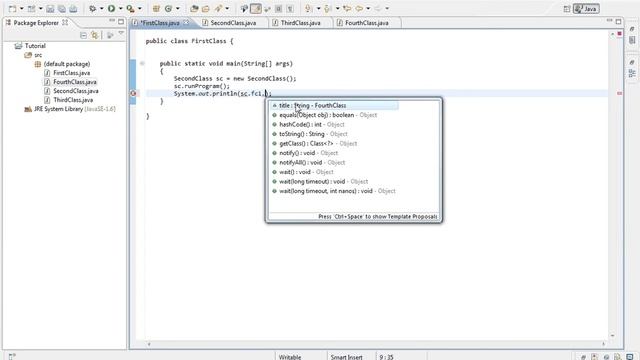Image resolution: width=640 pixels, height=360 pixels.
Task: Click the green Run button
Action: (x=111, y=9)
